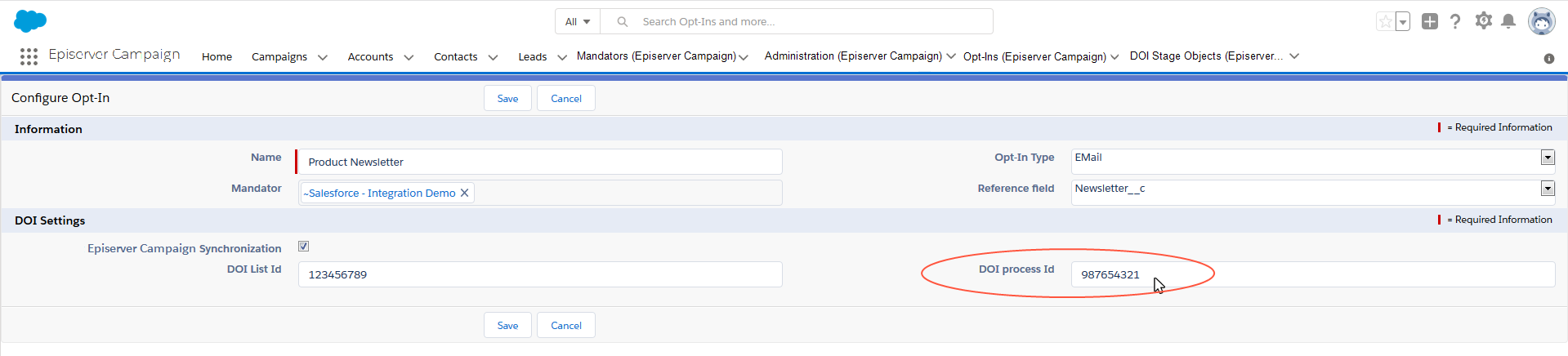Screen dimensions: 1568x356
Task: Remove the Salesforce - Integration Demo mandator
Action: click(464, 193)
